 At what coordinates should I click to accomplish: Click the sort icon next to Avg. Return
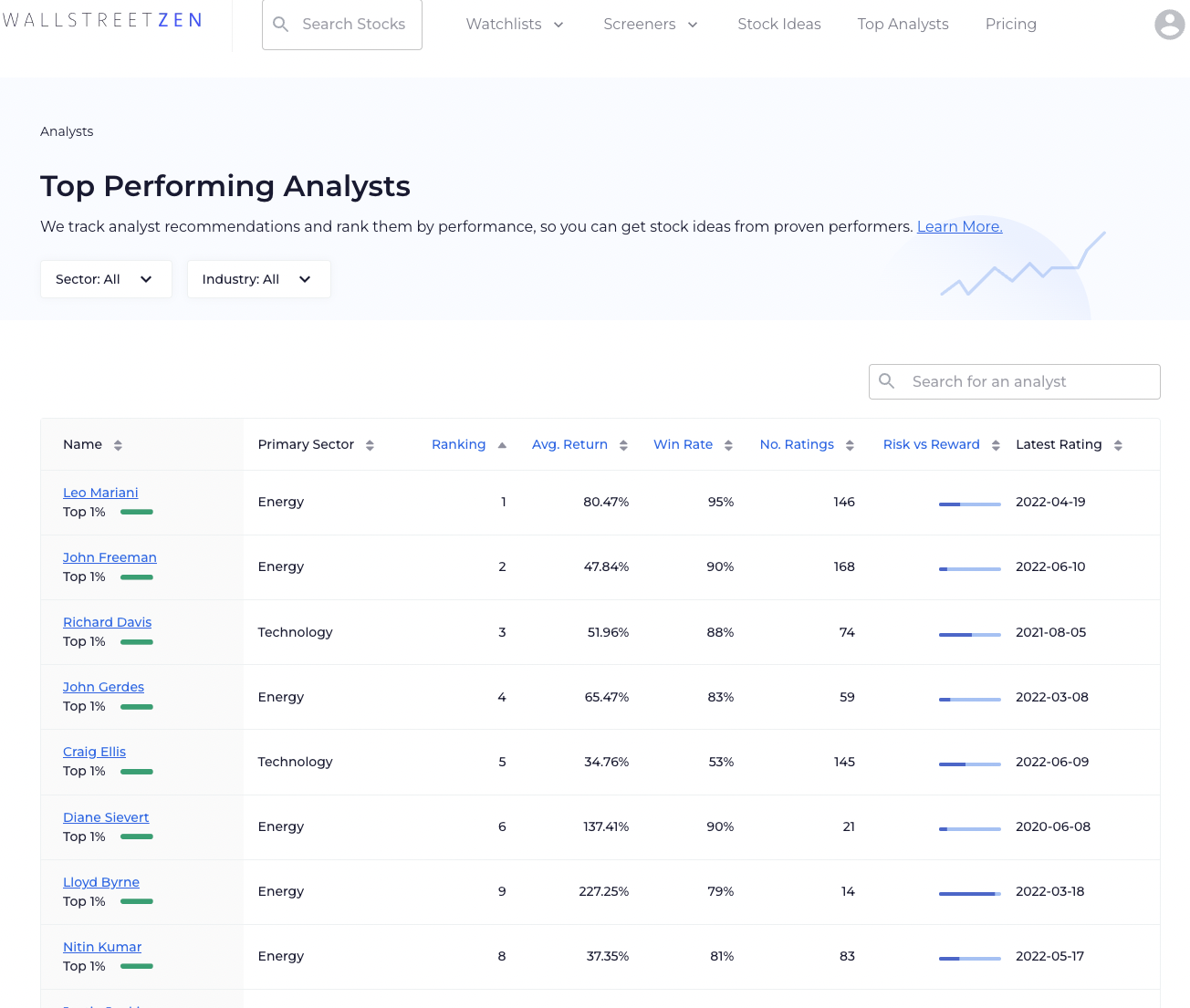tap(623, 445)
